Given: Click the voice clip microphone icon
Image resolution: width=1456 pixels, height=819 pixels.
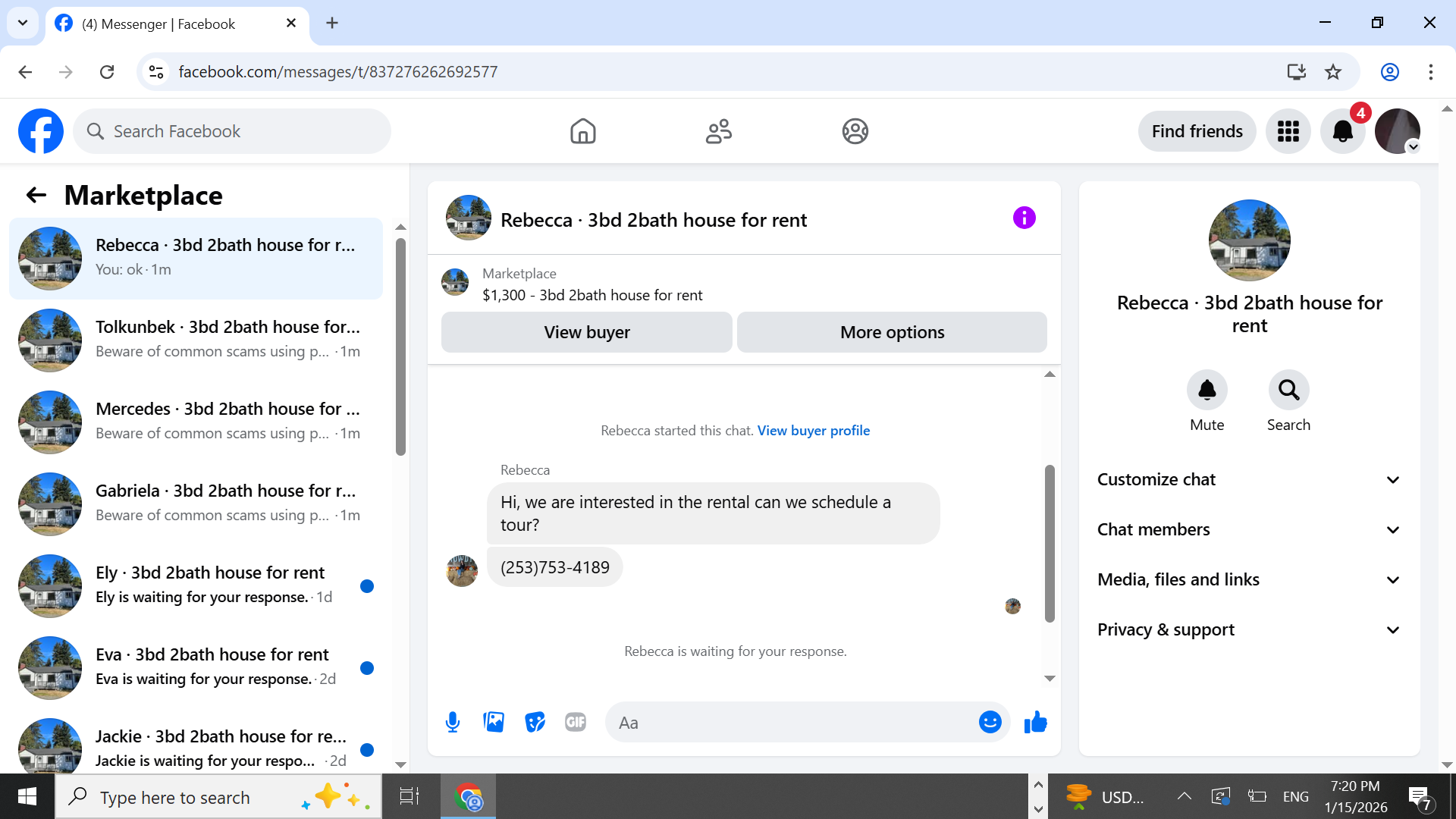Looking at the screenshot, I should tap(453, 722).
